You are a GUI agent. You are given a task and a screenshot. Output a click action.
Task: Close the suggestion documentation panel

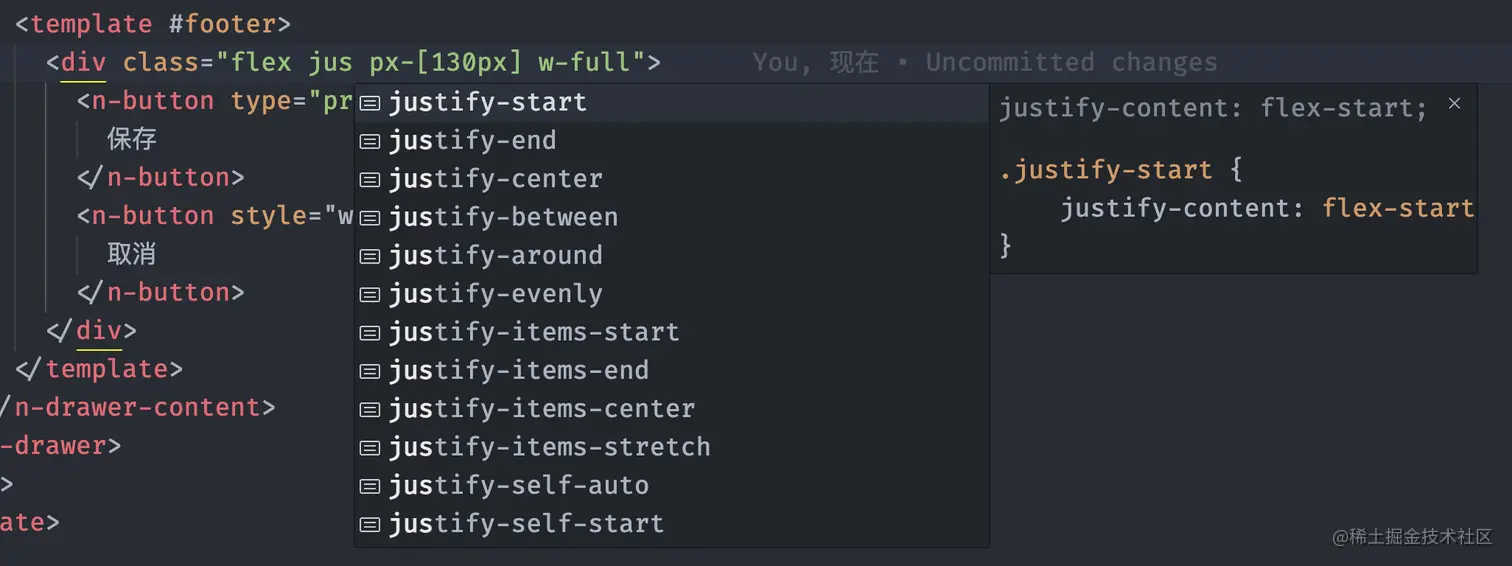point(1454,103)
